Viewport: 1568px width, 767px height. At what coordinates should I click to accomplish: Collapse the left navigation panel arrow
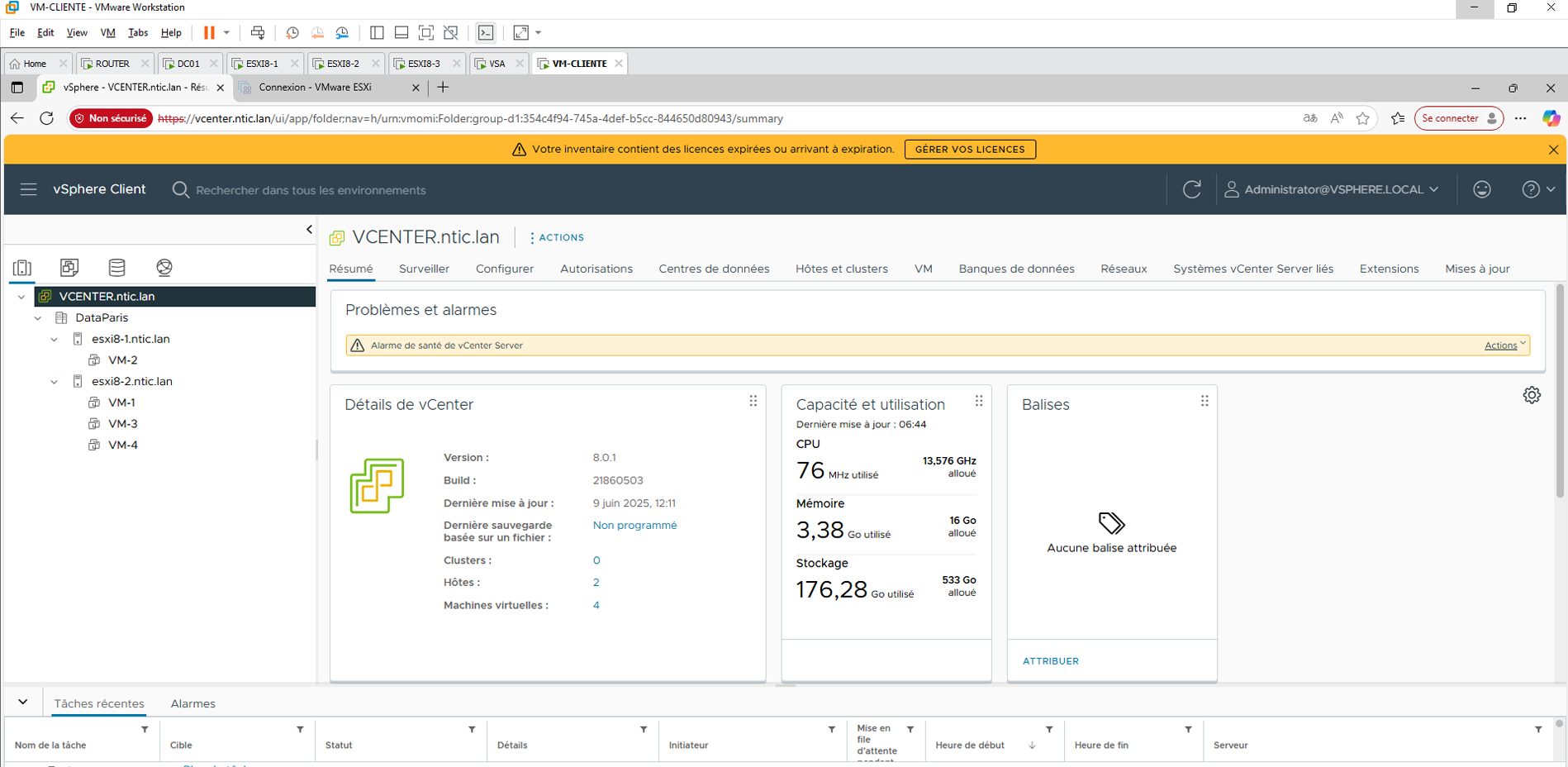tap(309, 229)
